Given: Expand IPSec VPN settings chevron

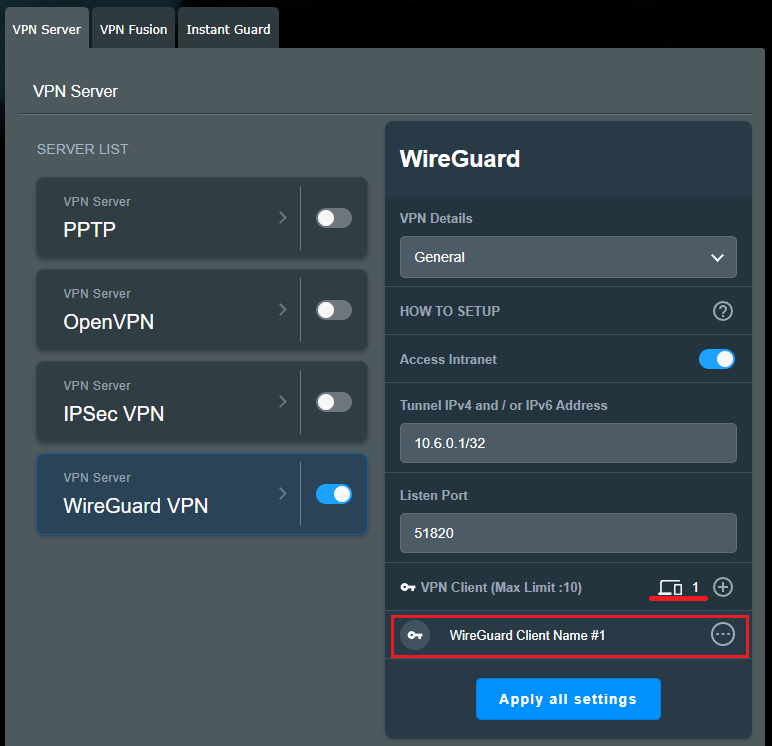Looking at the screenshot, I should click(x=283, y=401).
